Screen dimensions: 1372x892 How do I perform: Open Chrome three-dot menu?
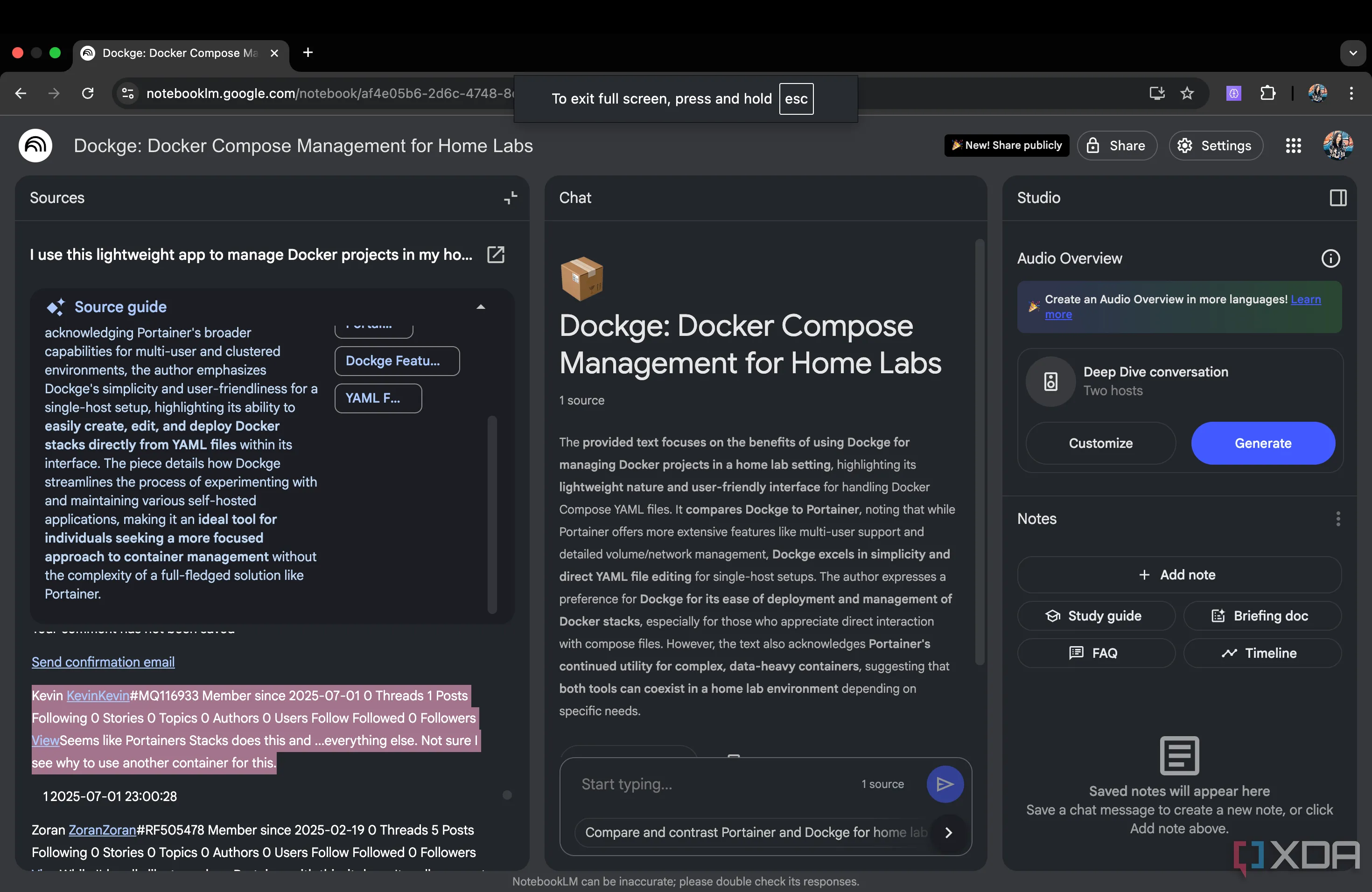pyautogui.click(x=1351, y=93)
